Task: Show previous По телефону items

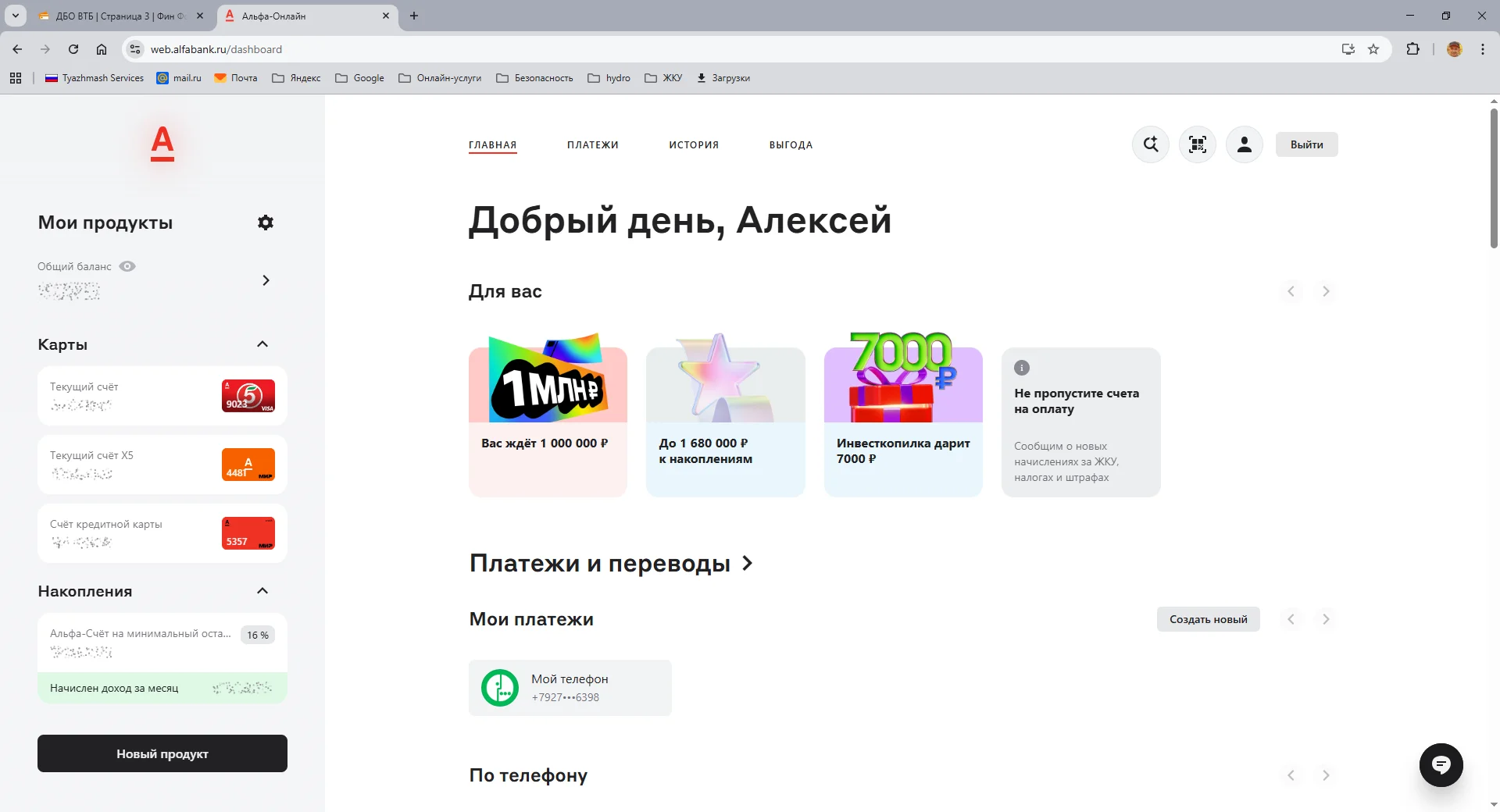Action: [1291, 775]
